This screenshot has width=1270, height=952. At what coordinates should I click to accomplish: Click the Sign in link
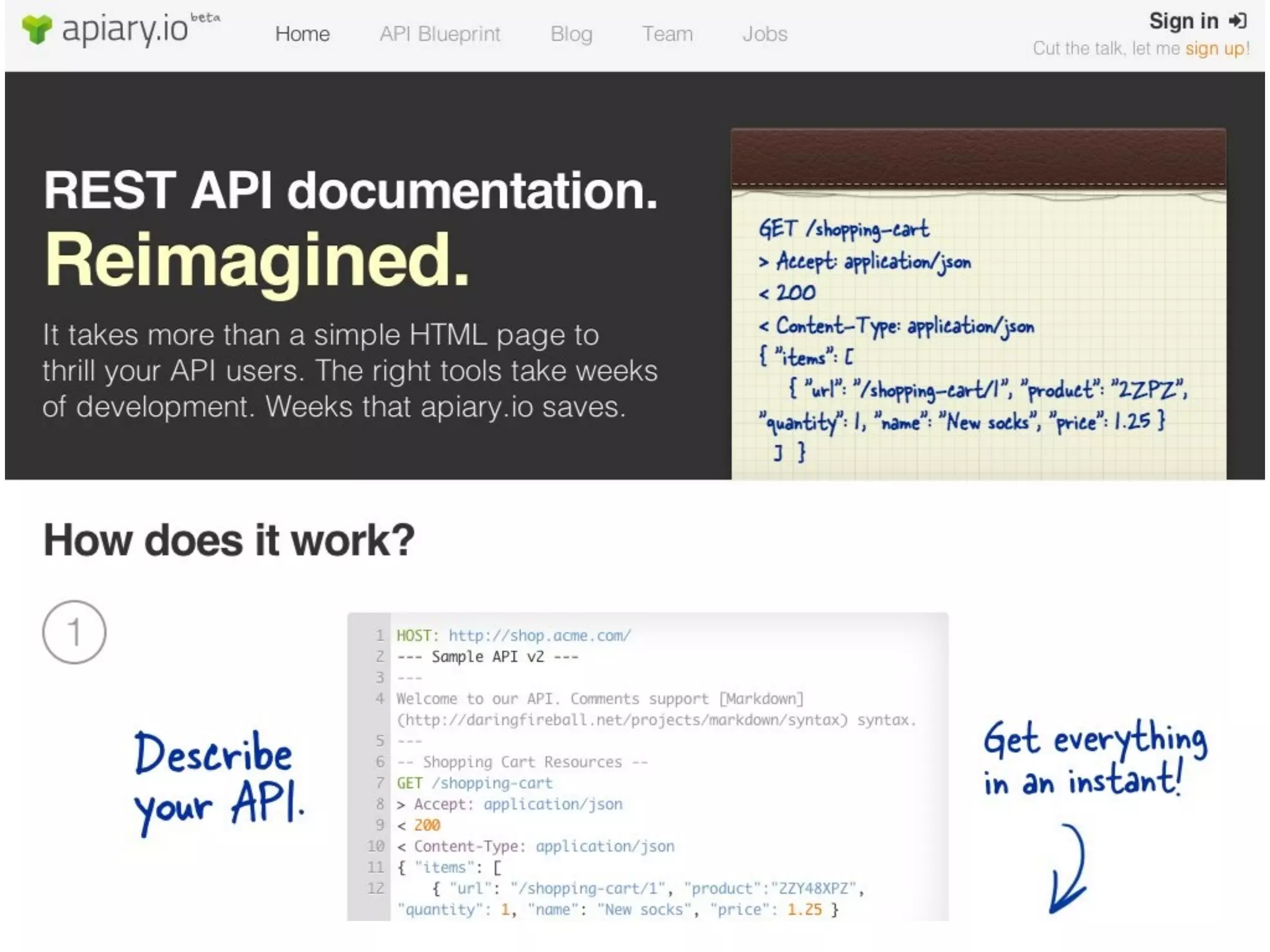click(x=1183, y=21)
